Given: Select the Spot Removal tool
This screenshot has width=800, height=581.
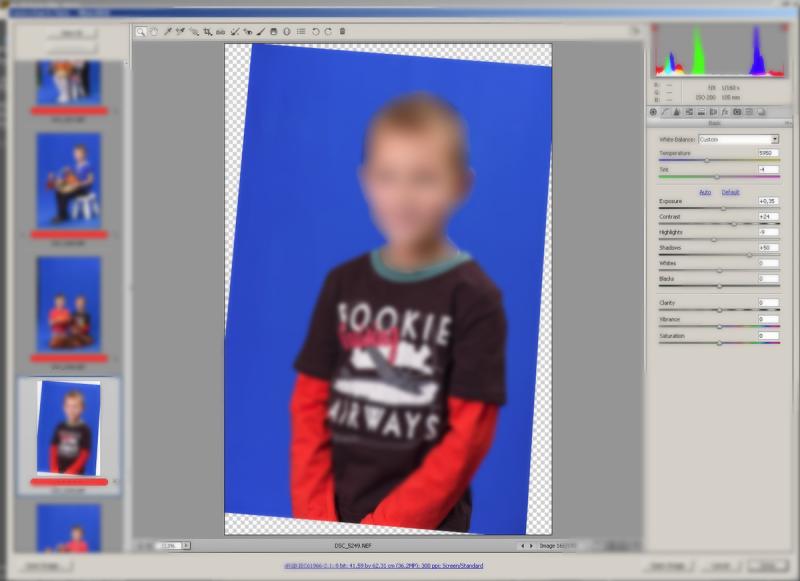Looking at the screenshot, I should [234, 32].
